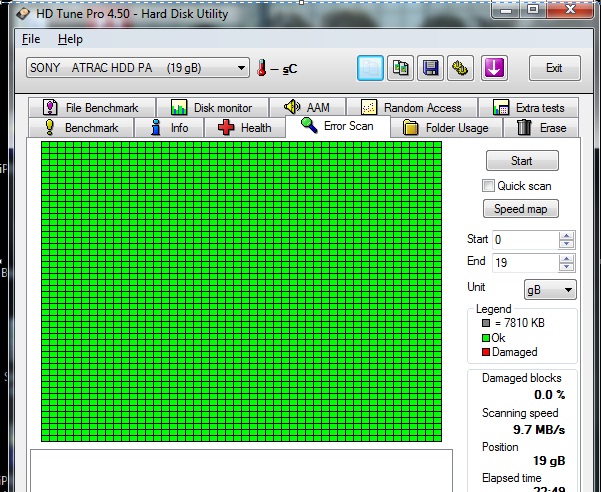Open the File menu

coord(31,39)
